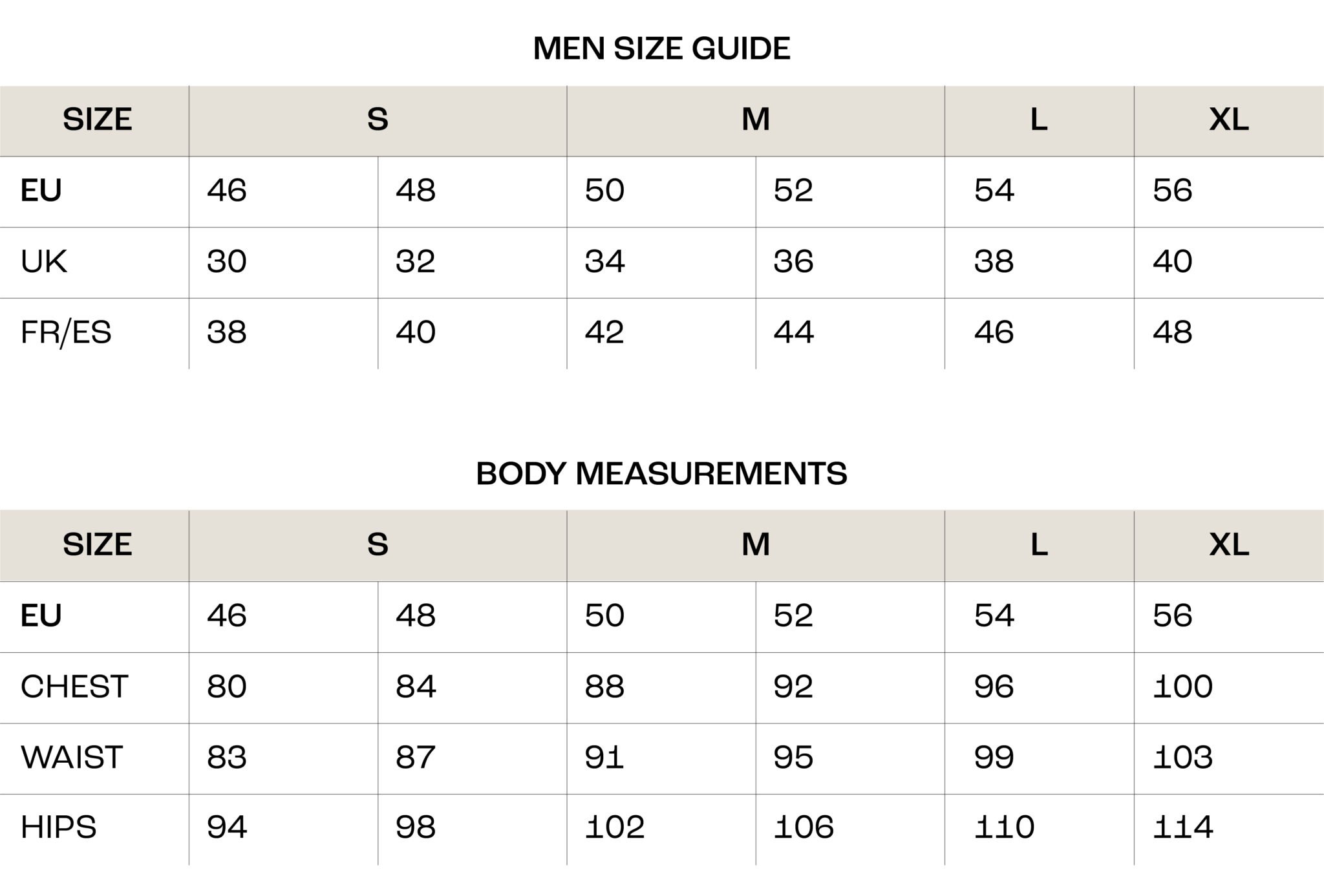The image size is (1324, 896).
Task: Select the UK row label
Action: 43,262
